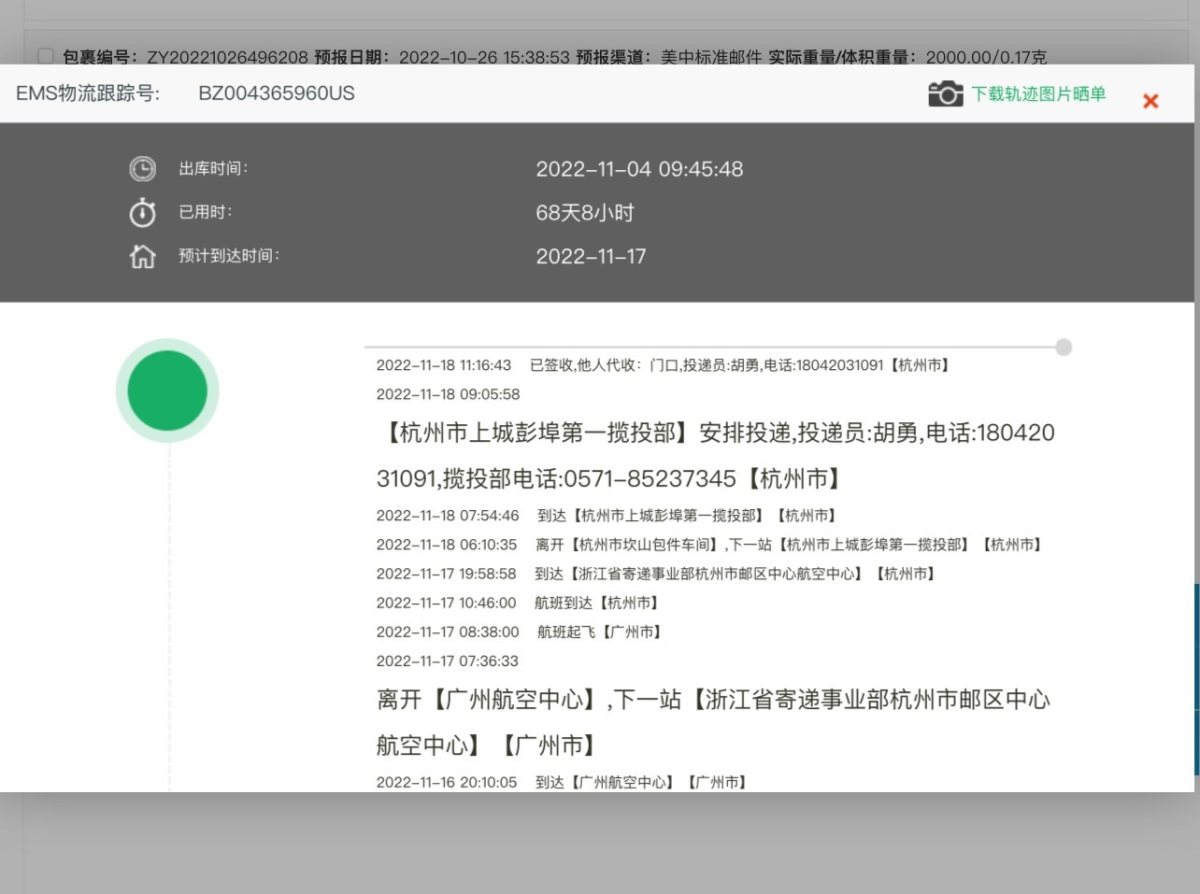Check the checkbox beside package ZY20221026496208
Screen dimensions: 1200x894
[x=44, y=57]
